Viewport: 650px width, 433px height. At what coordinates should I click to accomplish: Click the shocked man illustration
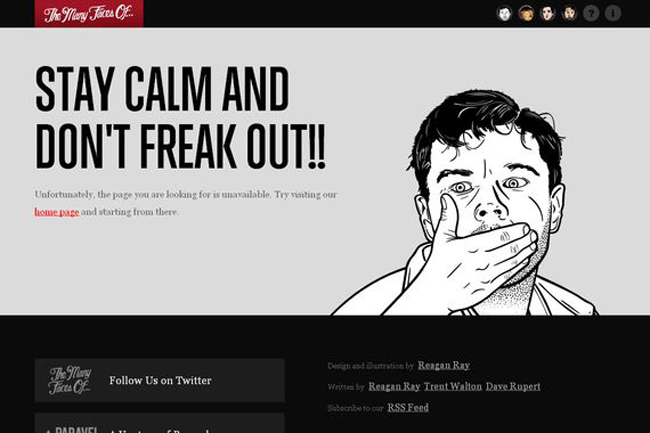[x=466, y=203]
